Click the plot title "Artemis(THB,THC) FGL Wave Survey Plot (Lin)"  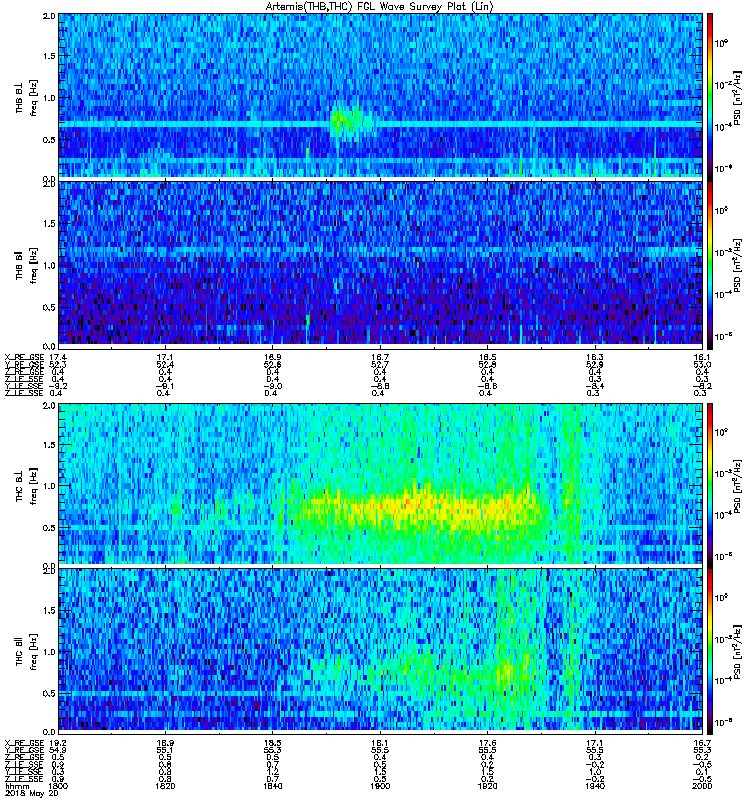point(380,6)
